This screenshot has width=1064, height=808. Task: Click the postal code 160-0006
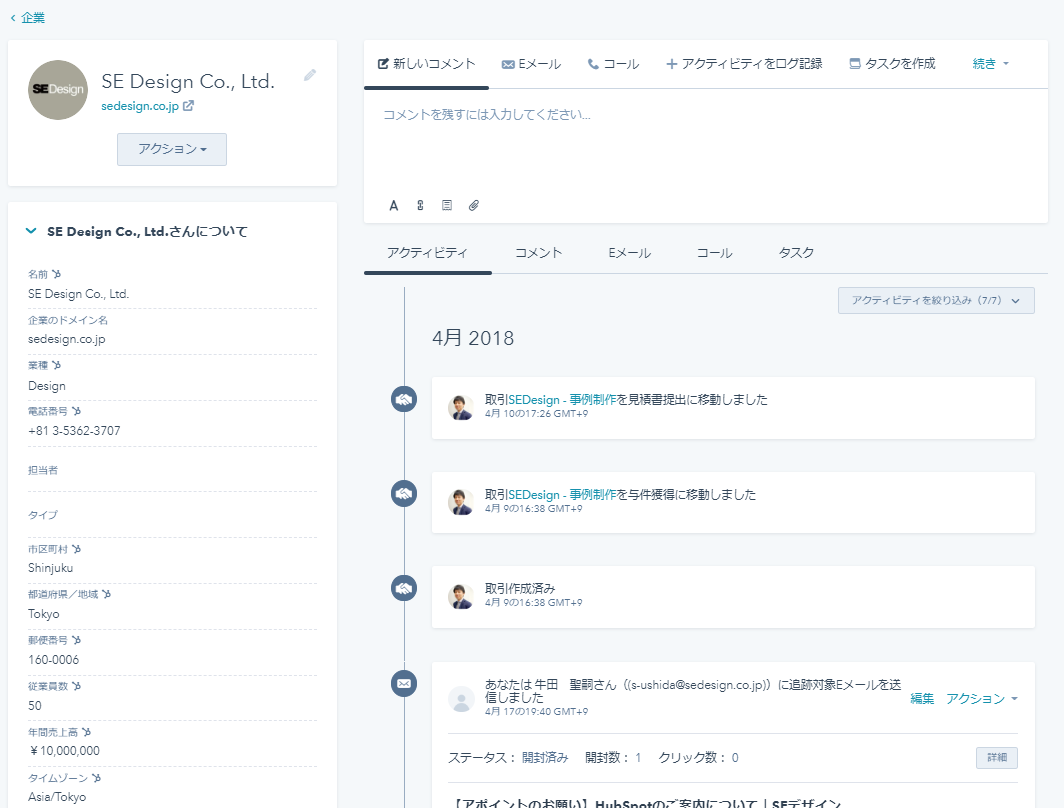coord(54,659)
